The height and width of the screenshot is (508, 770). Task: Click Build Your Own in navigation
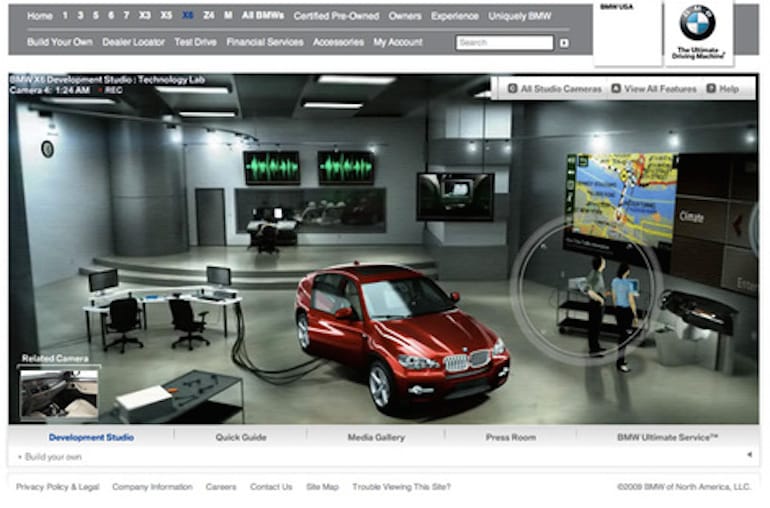pos(60,42)
